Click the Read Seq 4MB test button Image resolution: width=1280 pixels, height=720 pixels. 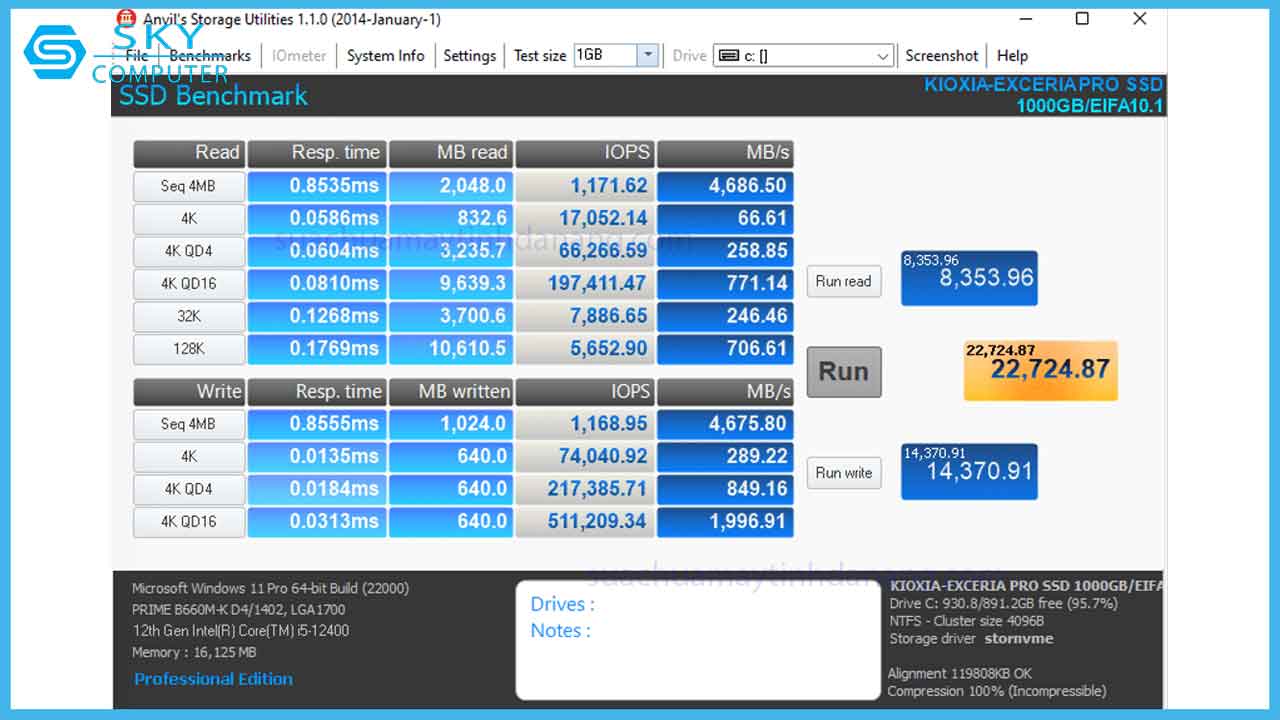point(189,186)
